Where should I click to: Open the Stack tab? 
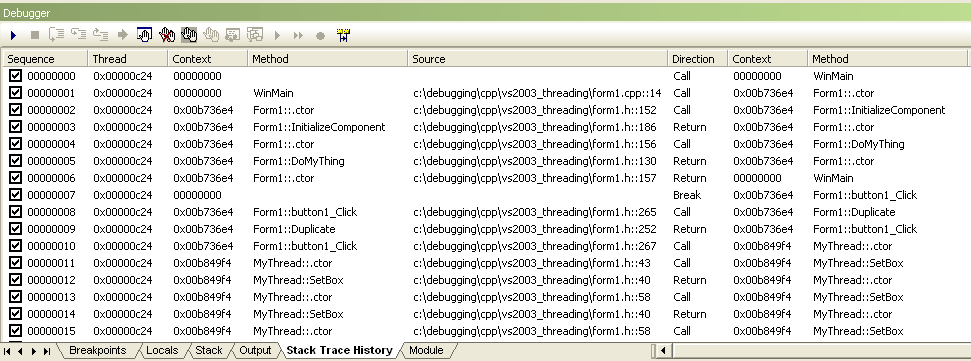[x=209, y=350]
